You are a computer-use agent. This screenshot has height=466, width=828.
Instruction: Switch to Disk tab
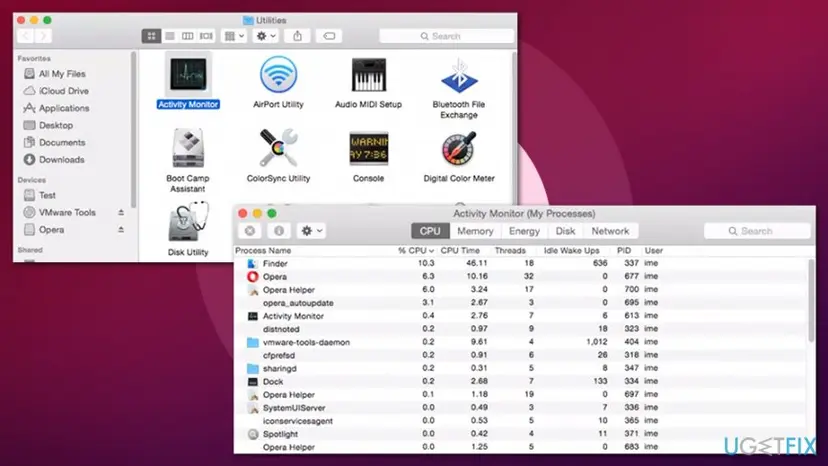click(x=565, y=231)
